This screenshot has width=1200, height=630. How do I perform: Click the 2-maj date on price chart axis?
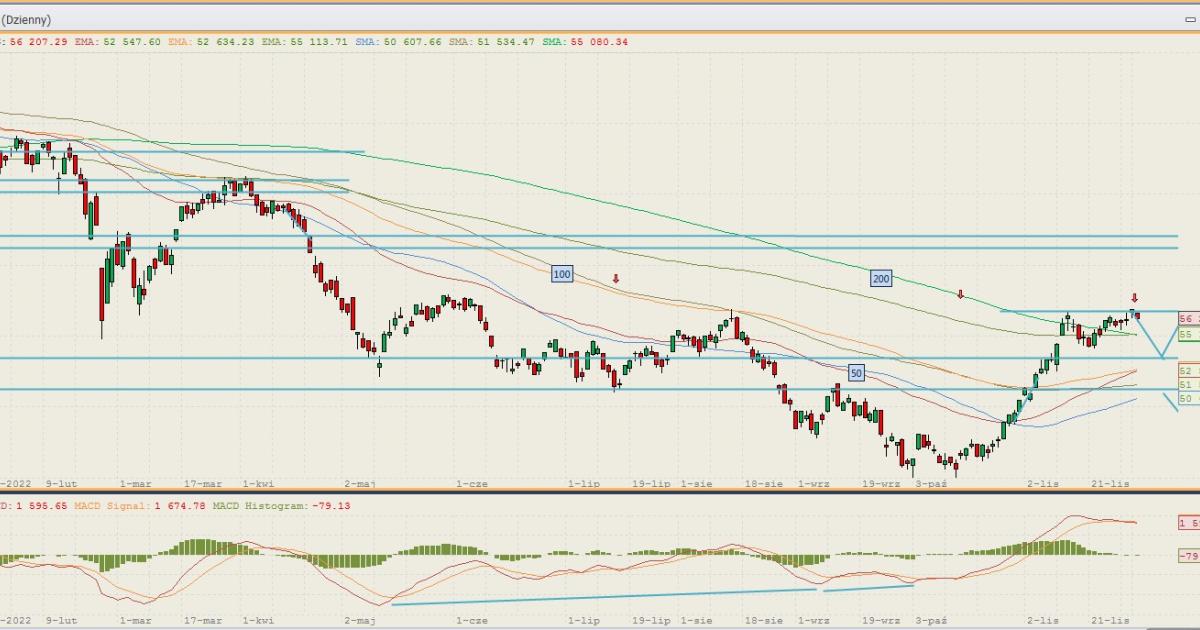coord(360,483)
